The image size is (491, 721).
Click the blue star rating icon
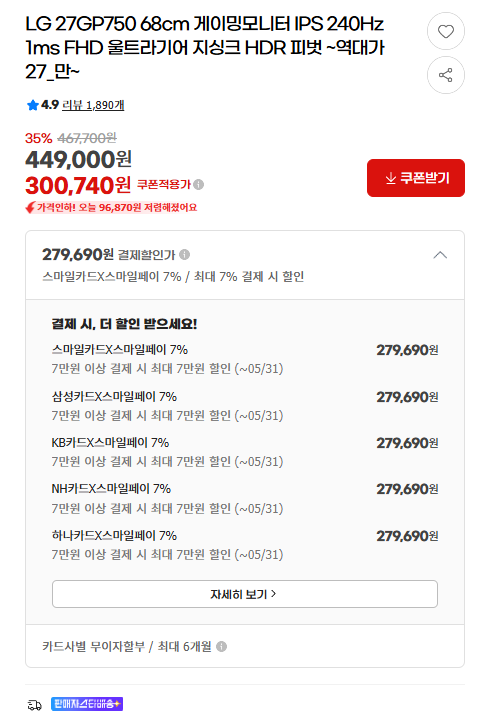pyautogui.click(x=32, y=105)
